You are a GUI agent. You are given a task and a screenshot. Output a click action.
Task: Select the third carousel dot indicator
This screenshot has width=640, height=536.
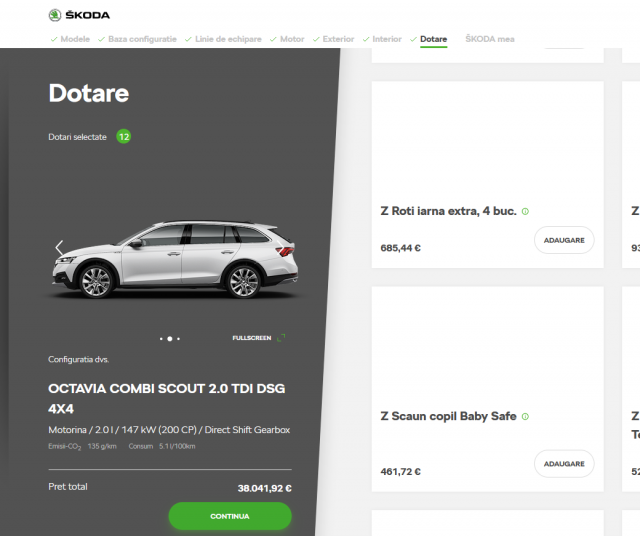[x=178, y=339]
